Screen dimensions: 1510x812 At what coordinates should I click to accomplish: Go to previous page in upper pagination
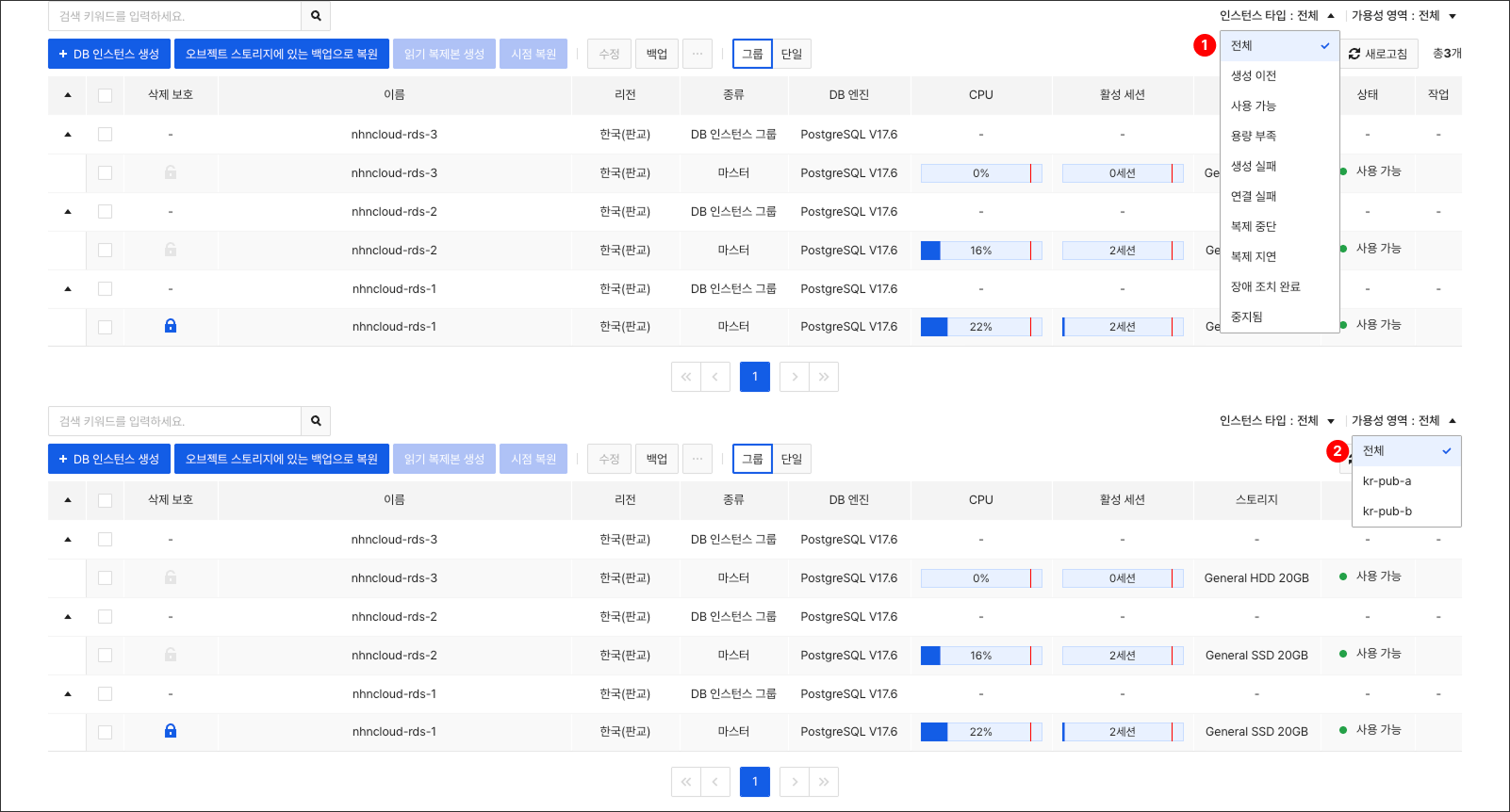tap(715, 377)
